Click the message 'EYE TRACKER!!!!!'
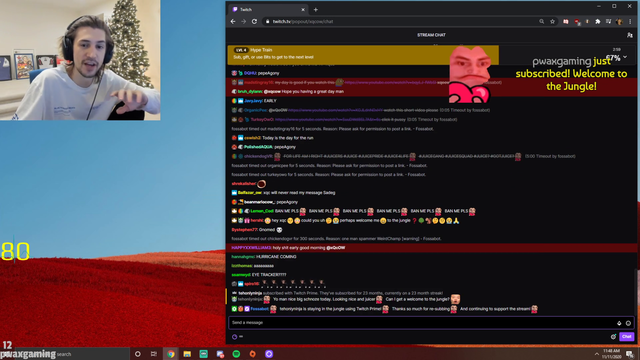 [x=269, y=275]
